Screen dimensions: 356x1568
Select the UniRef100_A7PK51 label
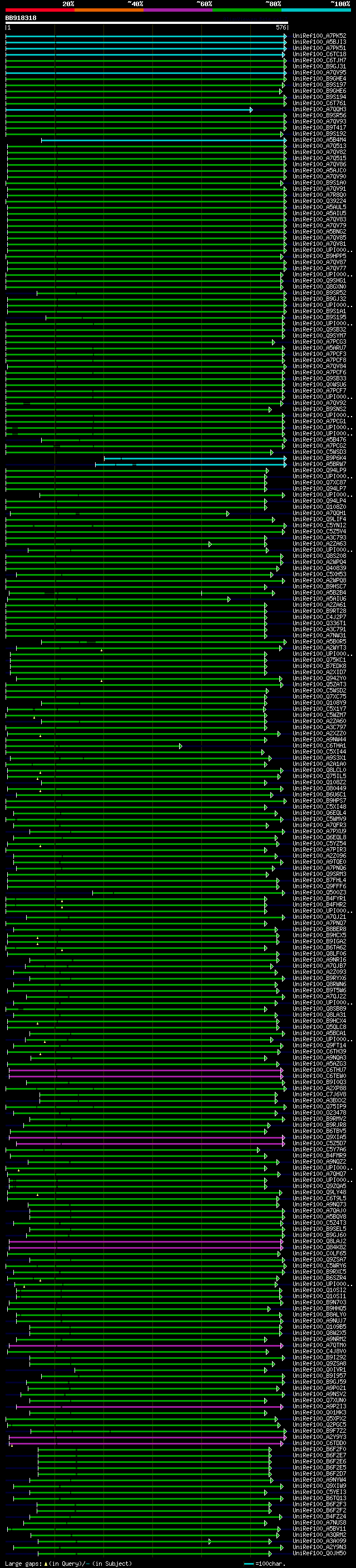(x=319, y=49)
